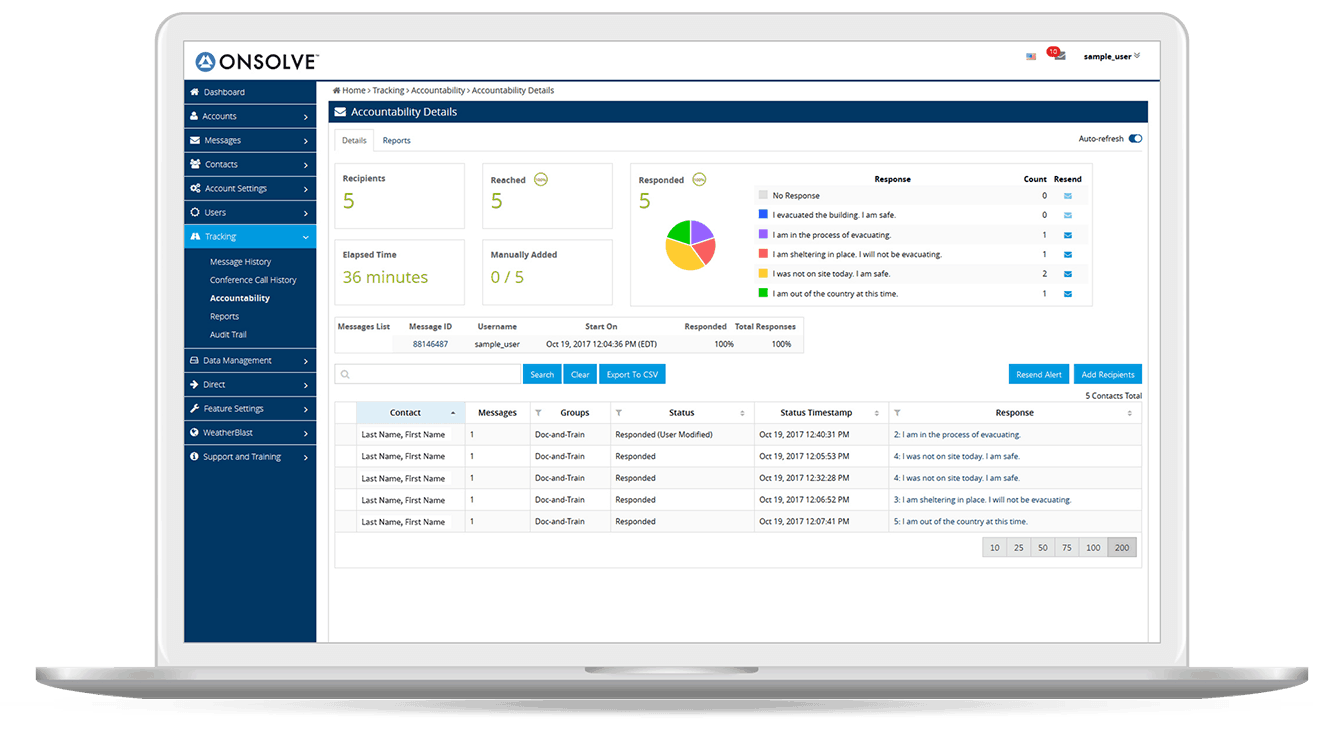Open the 'sheltering in place' response link

pyautogui.click(x=982, y=500)
